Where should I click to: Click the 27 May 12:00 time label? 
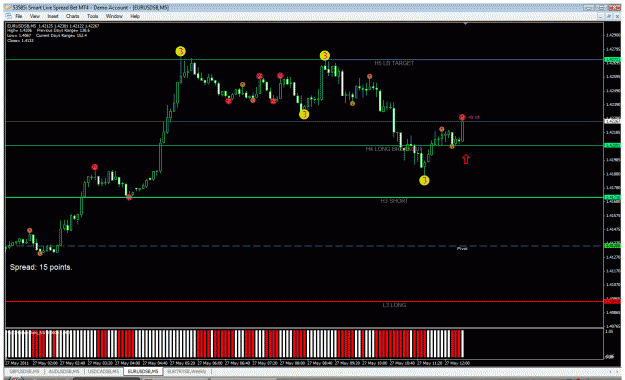tap(457, 363)
